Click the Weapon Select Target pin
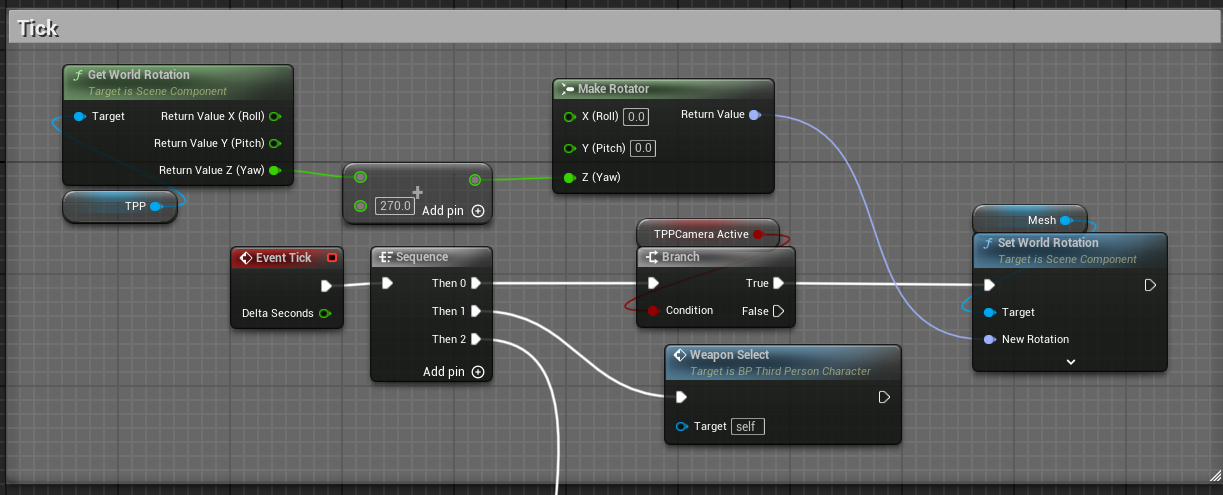This screenshot has width=1223, height=495. (x=682, y=426)
